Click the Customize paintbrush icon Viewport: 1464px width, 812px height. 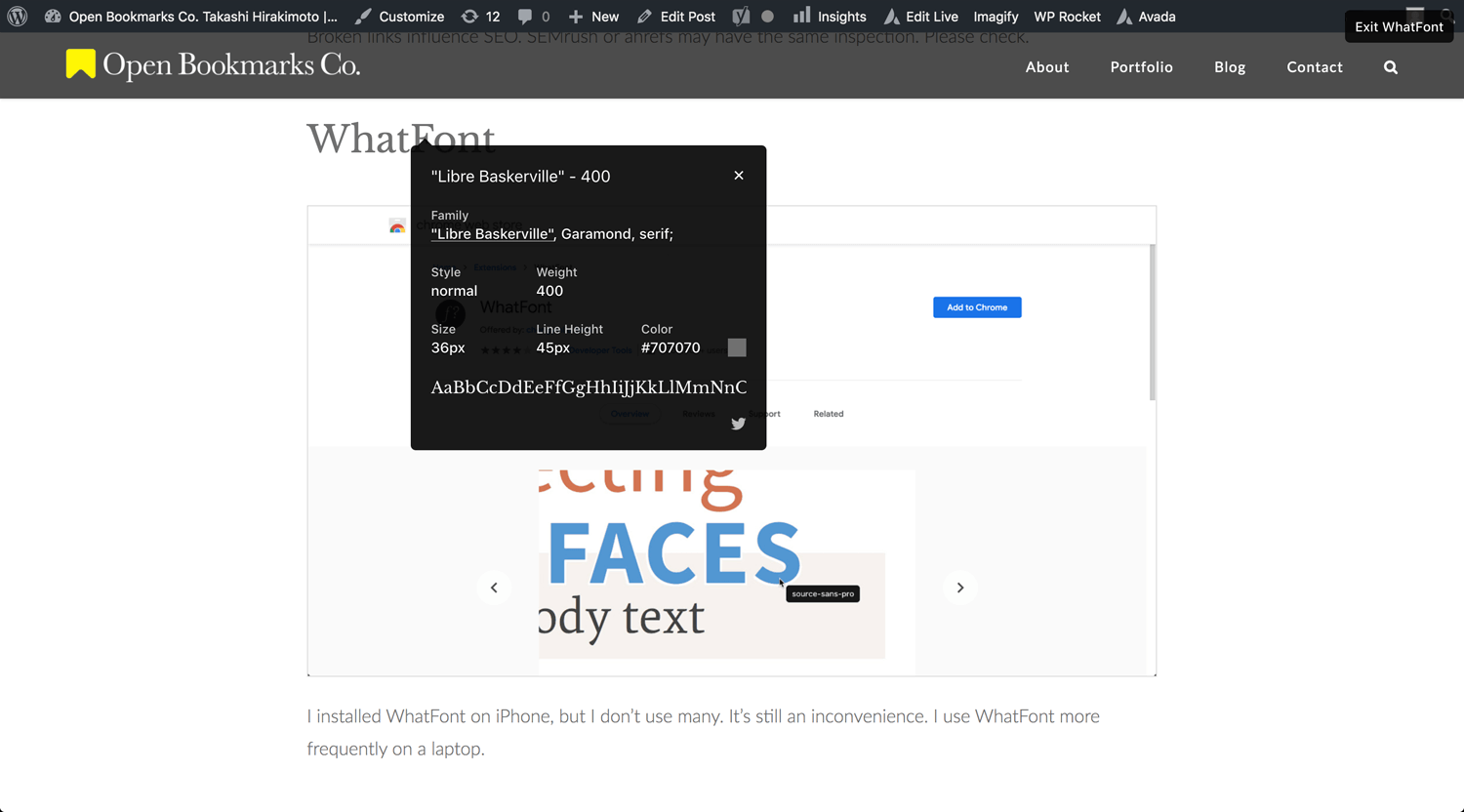[x=363, y=17]
